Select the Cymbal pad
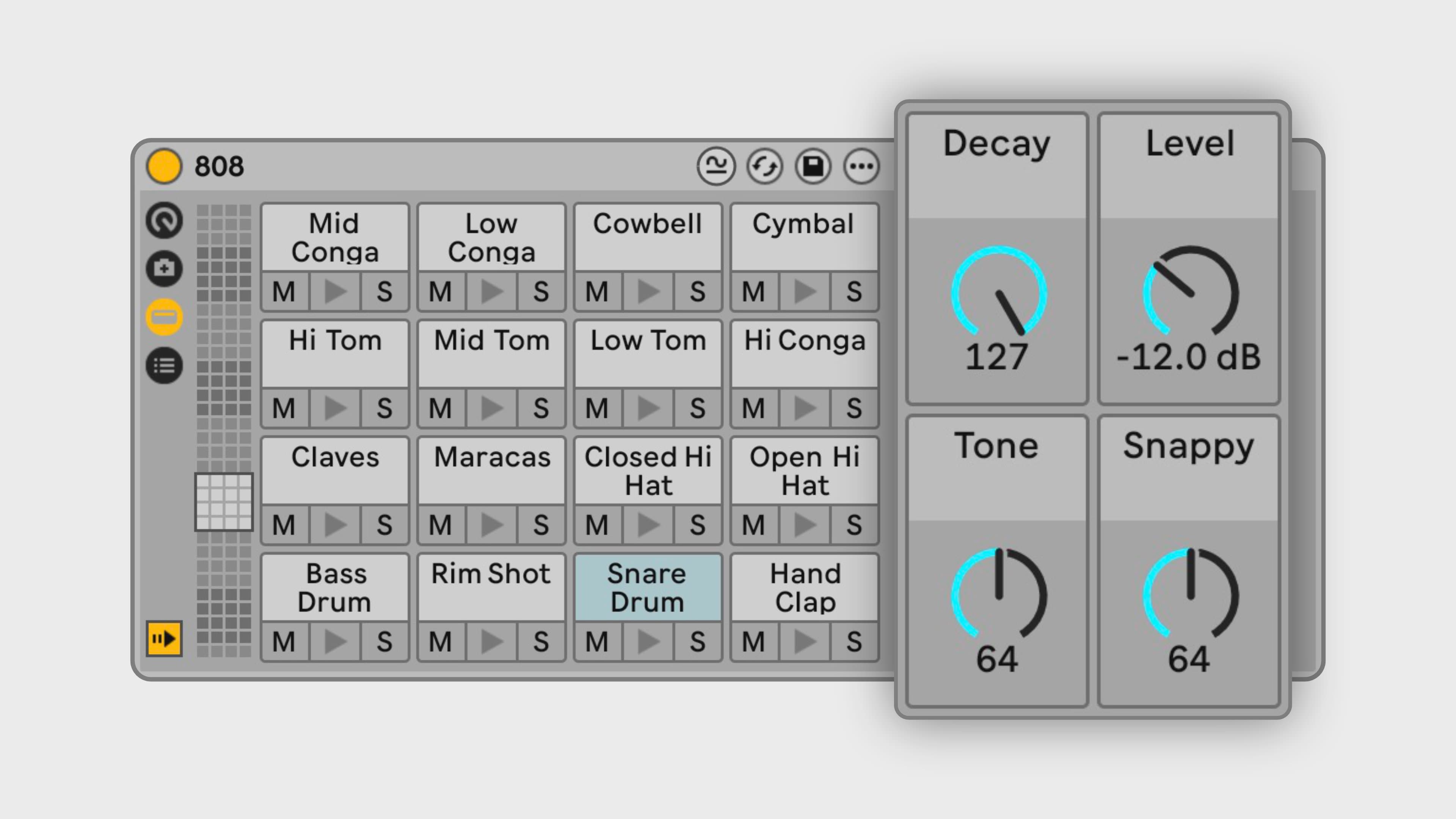Viewport: 1456px width, 819px height. pos(804,237)
